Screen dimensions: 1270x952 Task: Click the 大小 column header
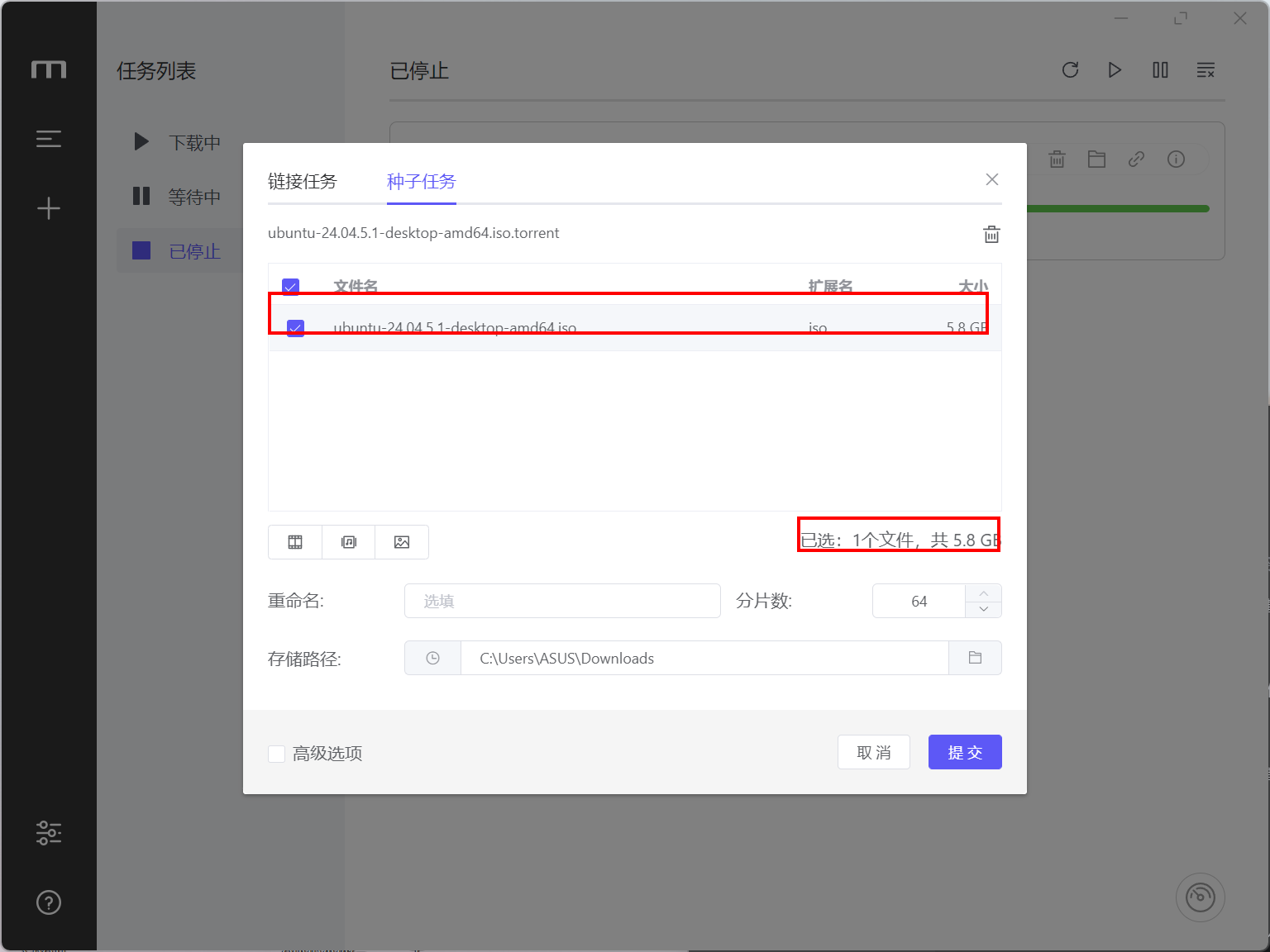click(973, 287)
